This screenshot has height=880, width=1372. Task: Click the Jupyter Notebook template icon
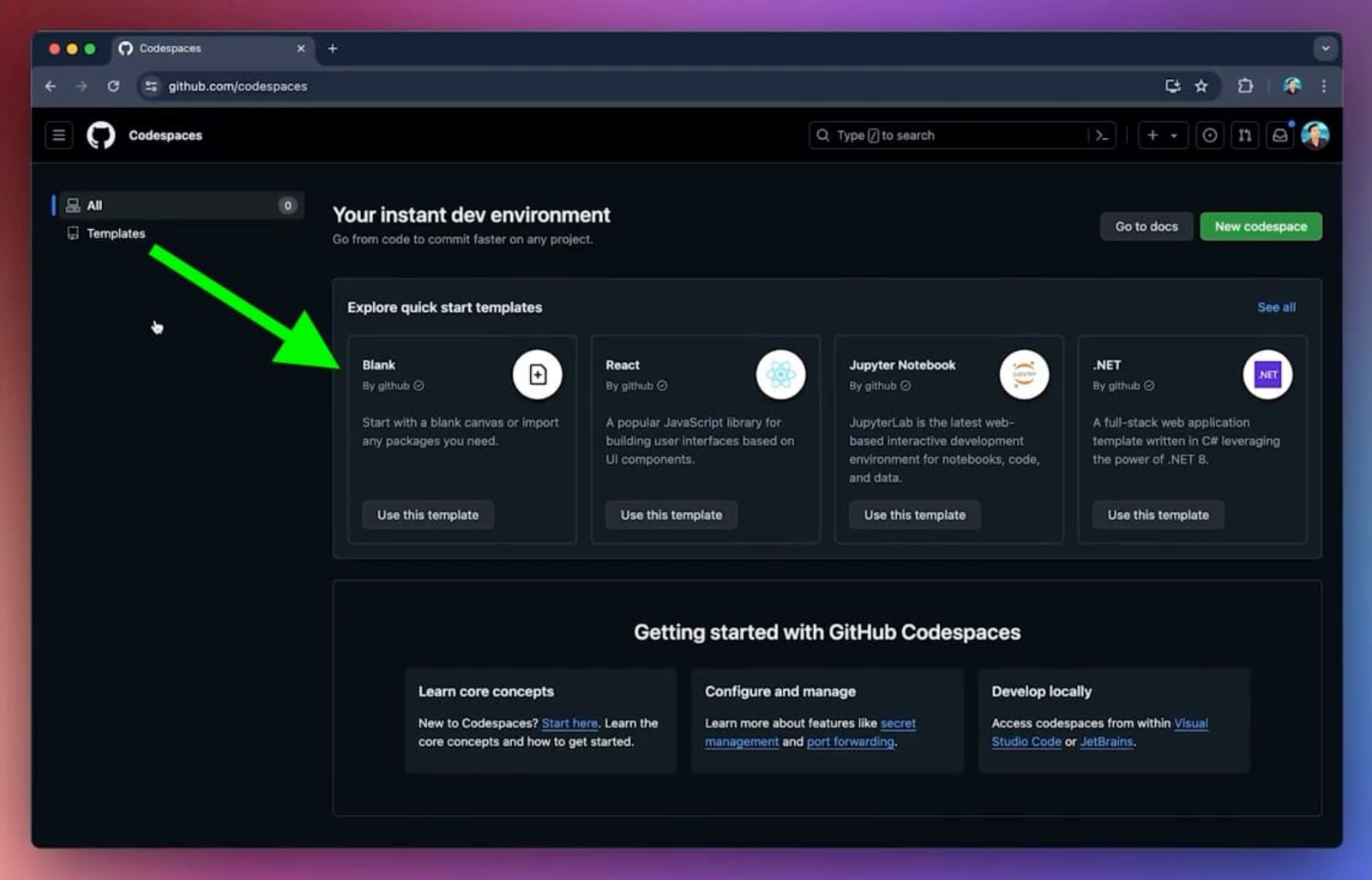click(x=1024, y=374)
